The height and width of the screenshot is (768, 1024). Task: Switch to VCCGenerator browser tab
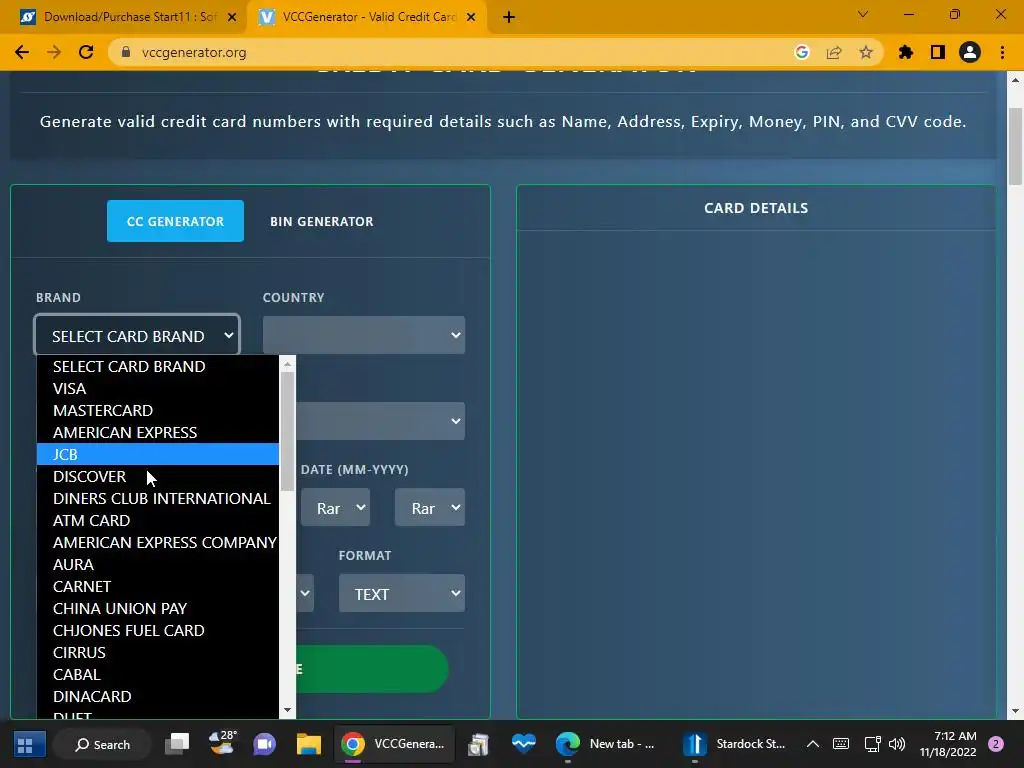[x=366, y=17]
